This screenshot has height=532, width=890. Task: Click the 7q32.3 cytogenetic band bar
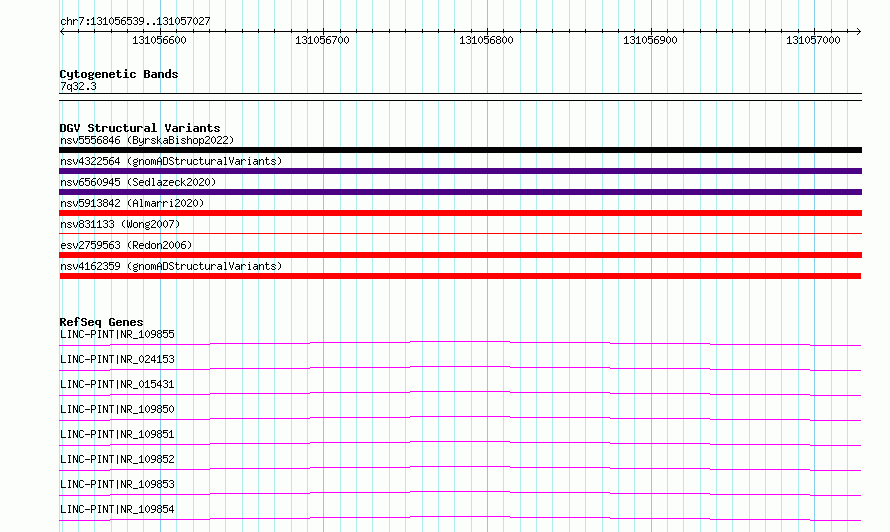point(460,97)
